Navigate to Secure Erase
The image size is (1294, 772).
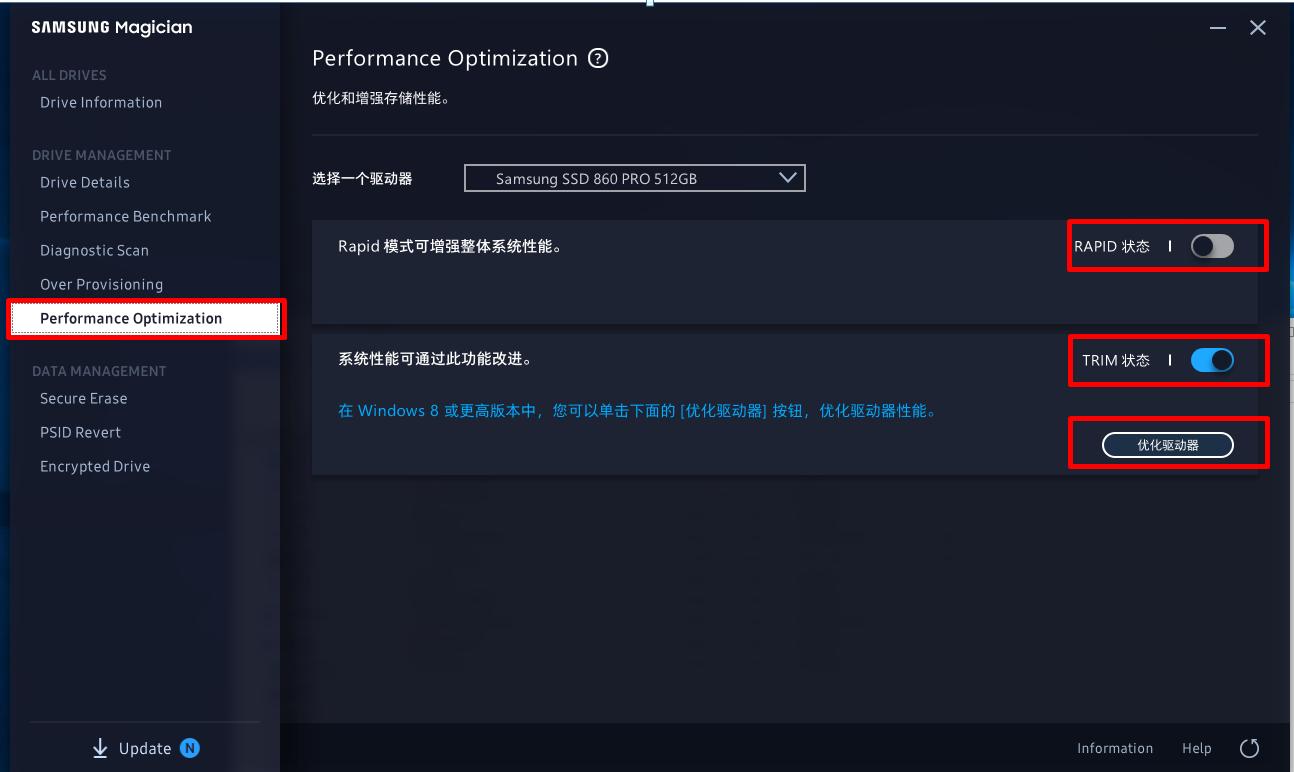click(83, 398)
